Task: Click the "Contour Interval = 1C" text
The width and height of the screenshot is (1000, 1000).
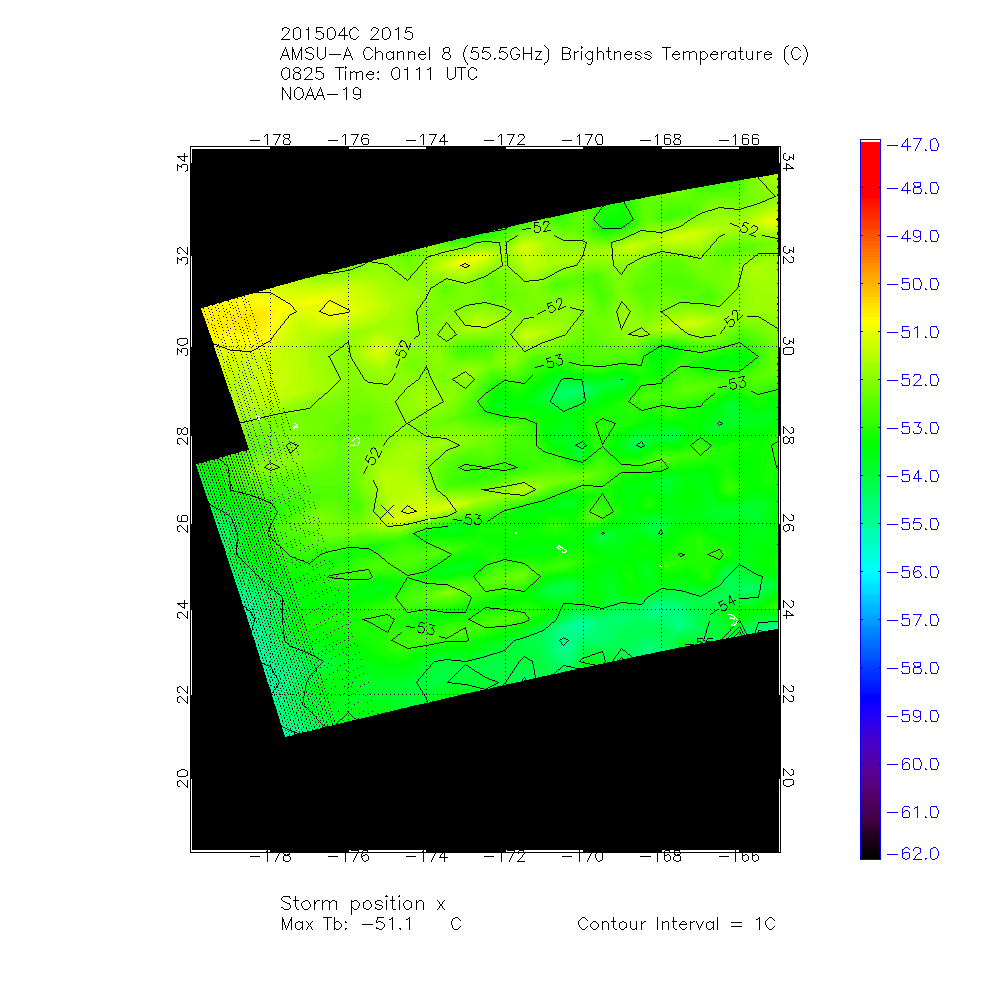Action: pos(676,924)
